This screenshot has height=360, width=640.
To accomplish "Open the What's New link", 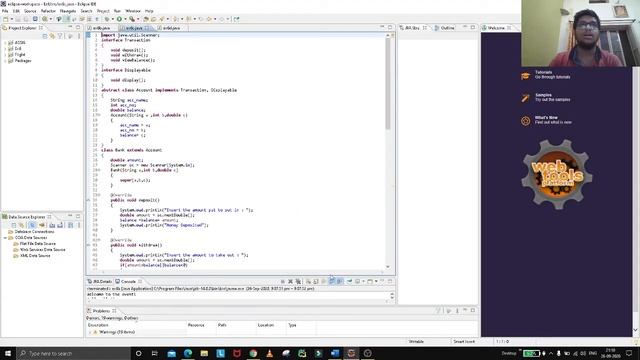I will [546, 118].
